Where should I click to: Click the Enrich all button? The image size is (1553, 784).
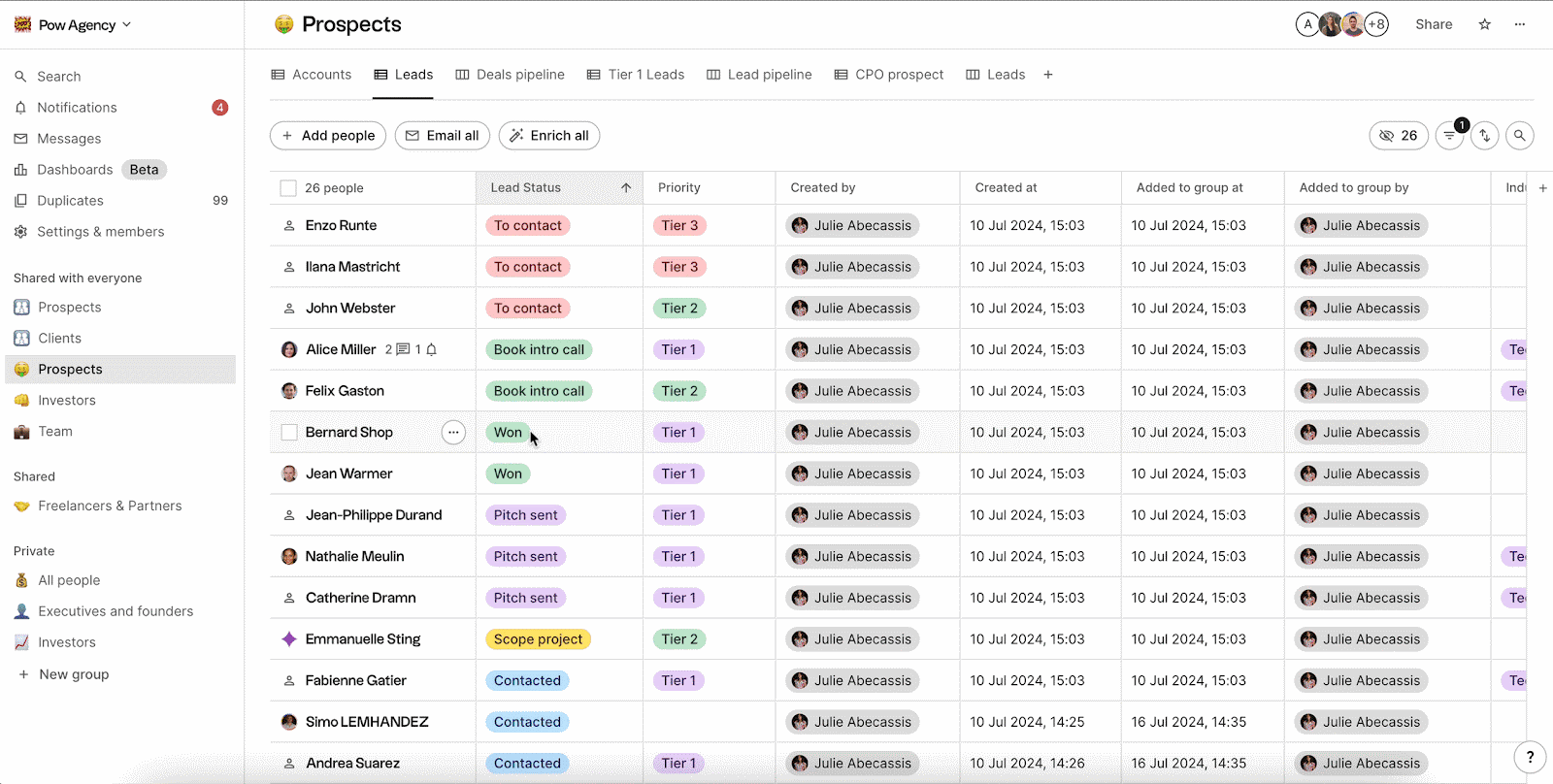pyautogui.click(x=549, y=136)
